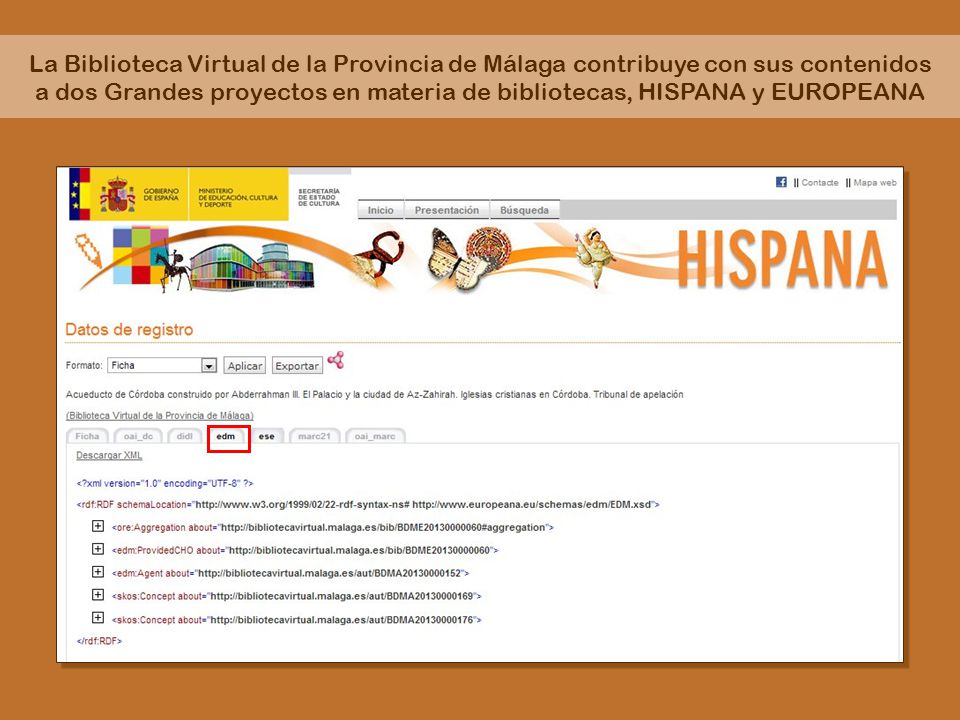Click the Descargar XML link
The width and height of the screenshot is (960, 720).
109,456
